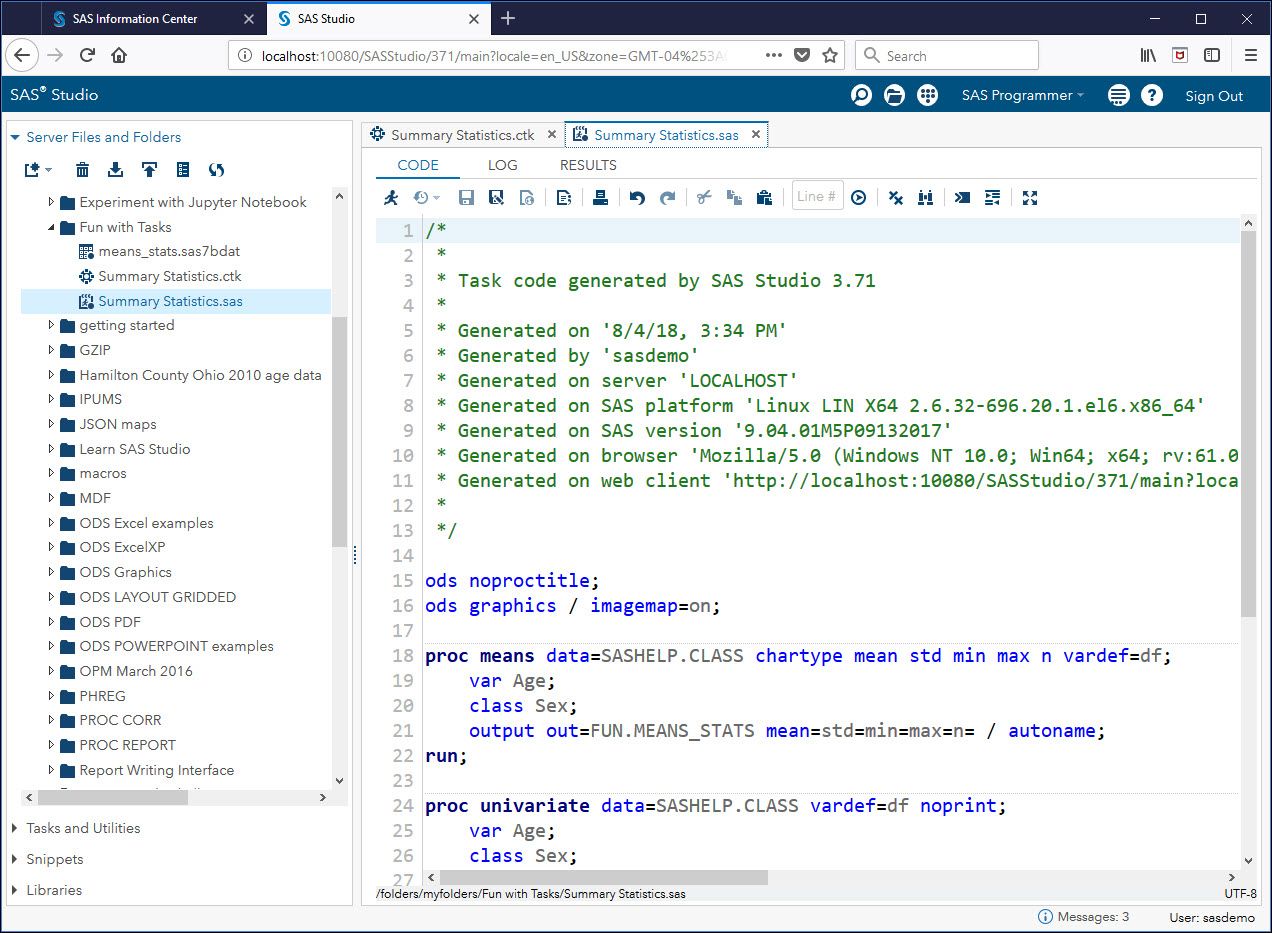
Task: Delete selected file using trash icon
Action: pyautogui.click(x=83, y=170)
